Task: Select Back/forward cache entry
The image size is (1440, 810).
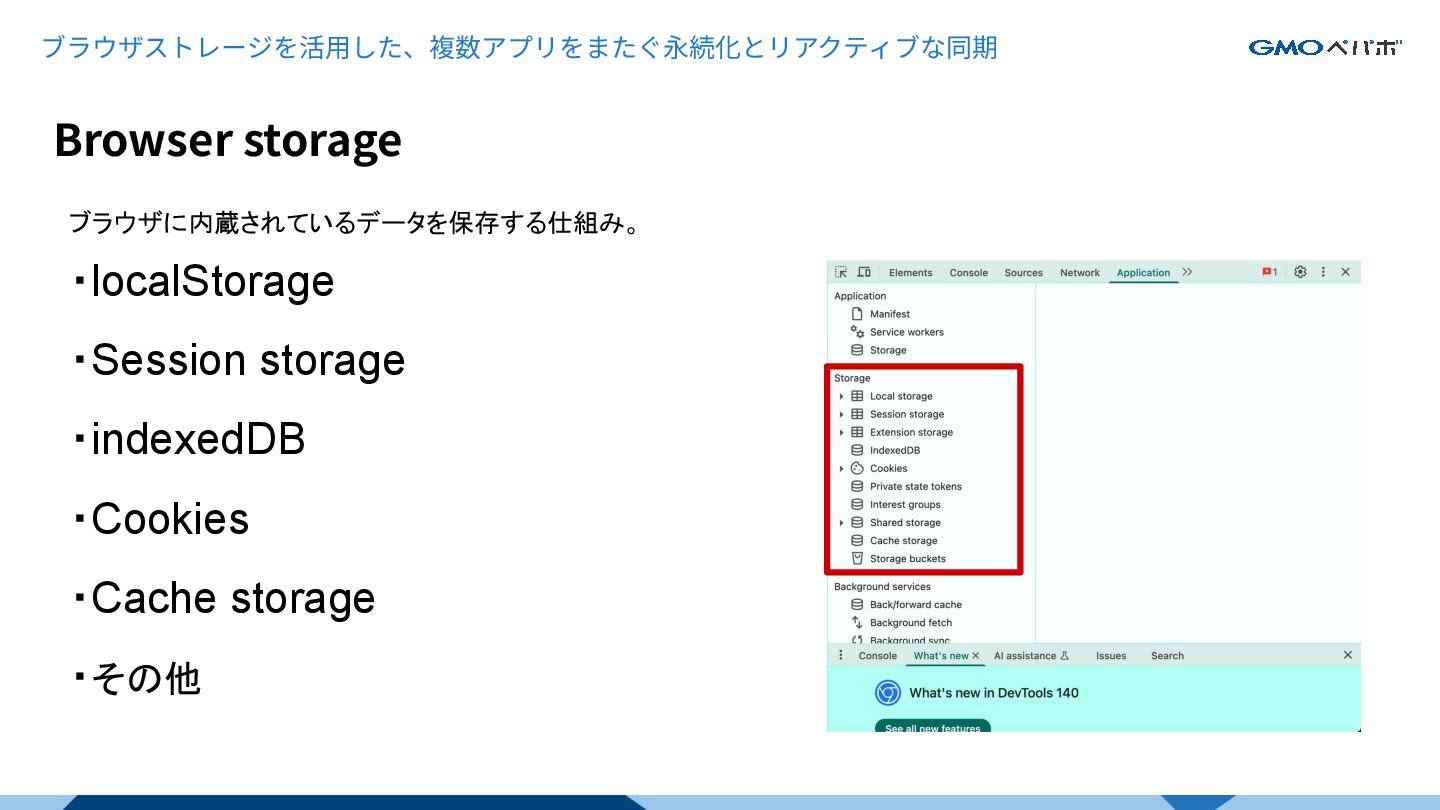Action: pos(916,604)
